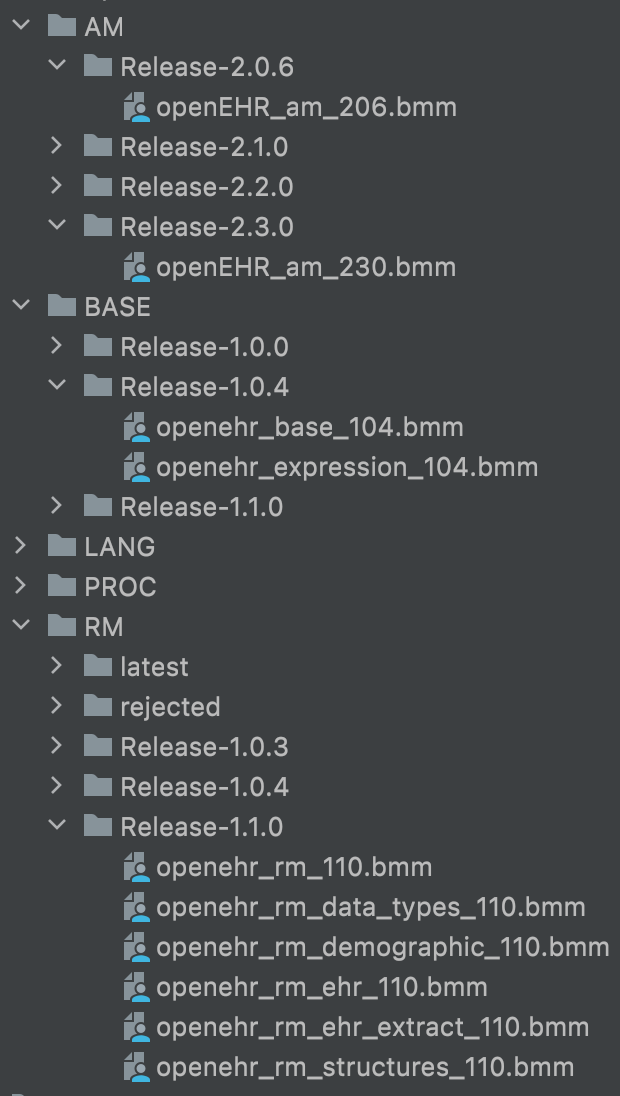
Task: Click the openEHR_am_206.bmm file icon
Action: 136,107
